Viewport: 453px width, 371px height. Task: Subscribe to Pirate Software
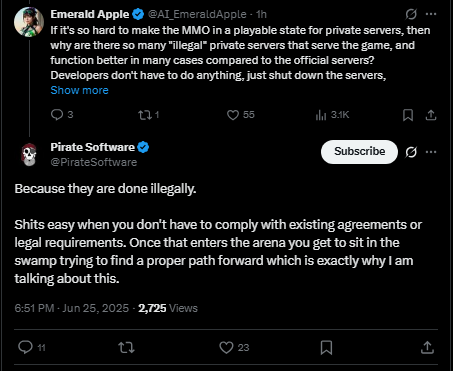tap(359, 152)
